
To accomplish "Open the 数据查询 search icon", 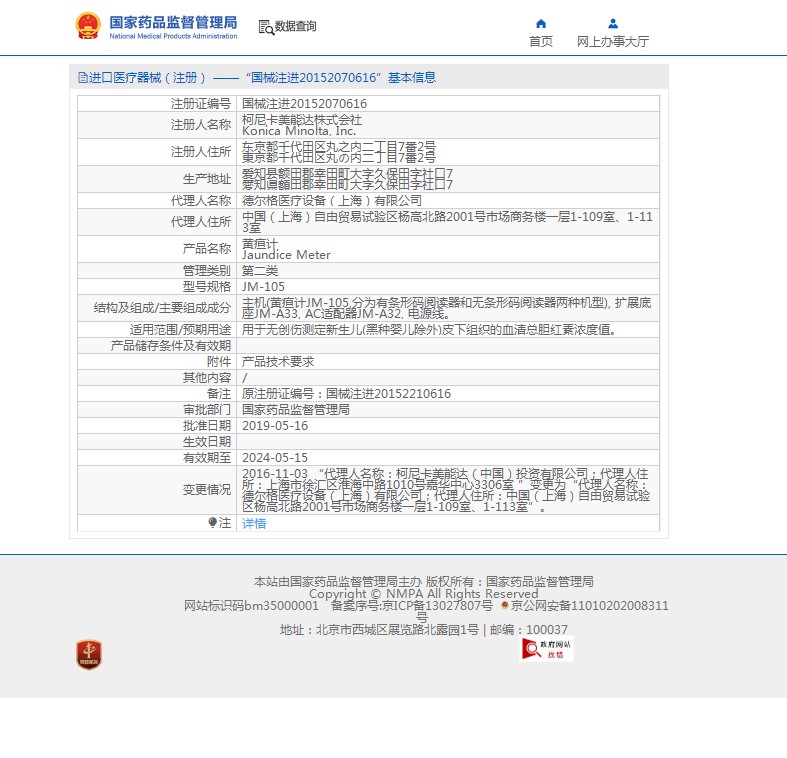I will pos(266,27).
